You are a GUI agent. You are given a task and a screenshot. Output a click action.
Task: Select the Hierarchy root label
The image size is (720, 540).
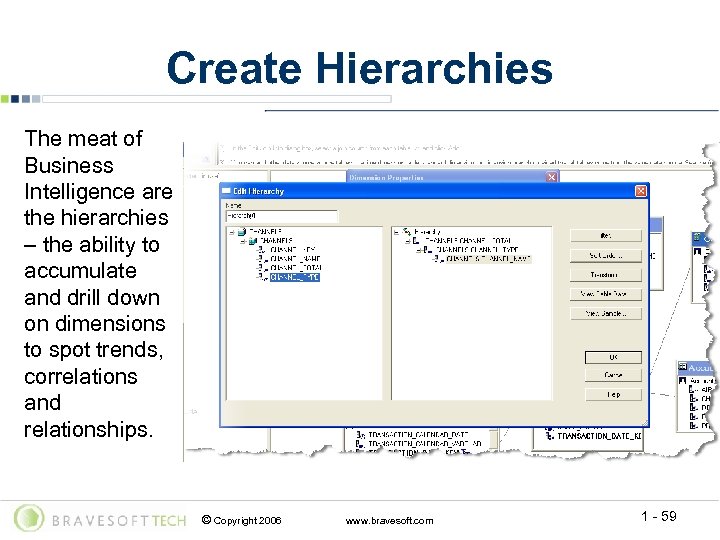(428, 231)
